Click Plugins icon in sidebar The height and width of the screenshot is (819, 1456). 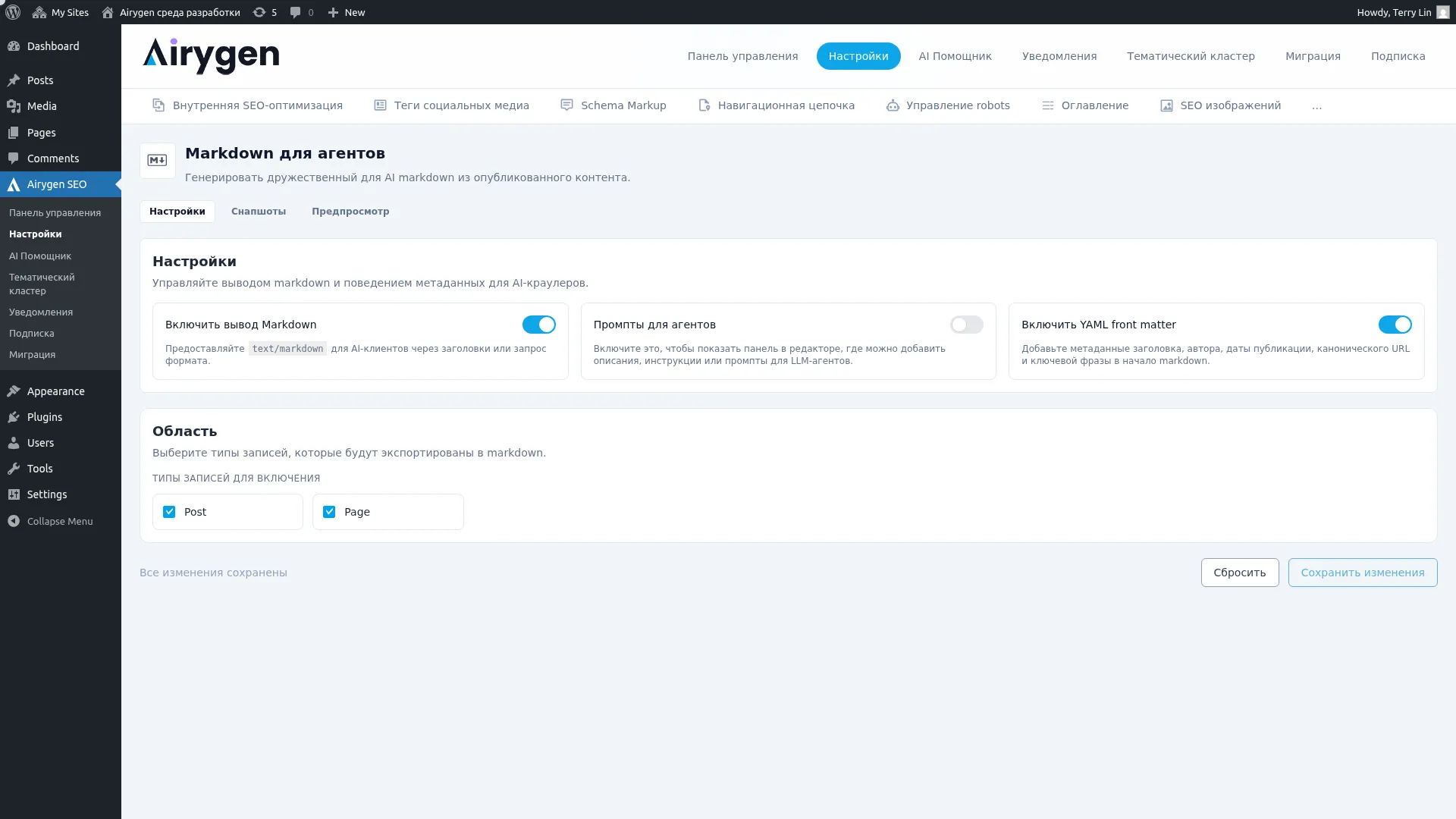click(14, 417)
